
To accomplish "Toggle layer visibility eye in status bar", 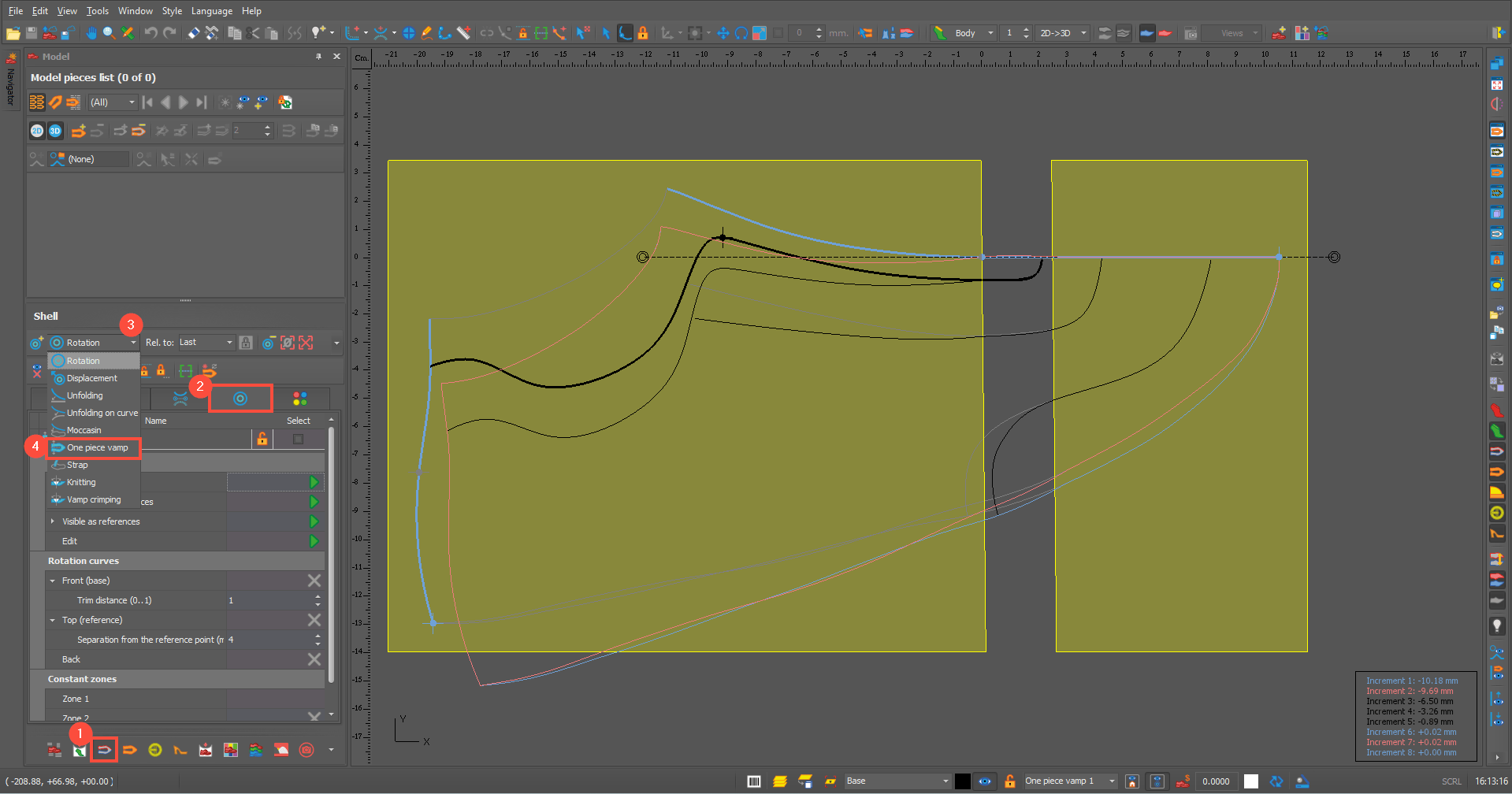I will [x=985, y=781].
